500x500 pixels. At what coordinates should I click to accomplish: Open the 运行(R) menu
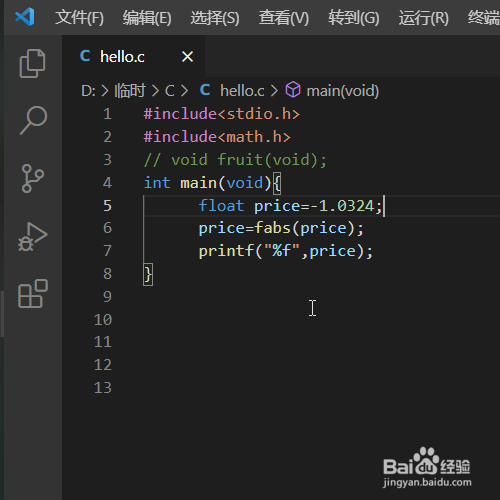click(x=424, y=17)
